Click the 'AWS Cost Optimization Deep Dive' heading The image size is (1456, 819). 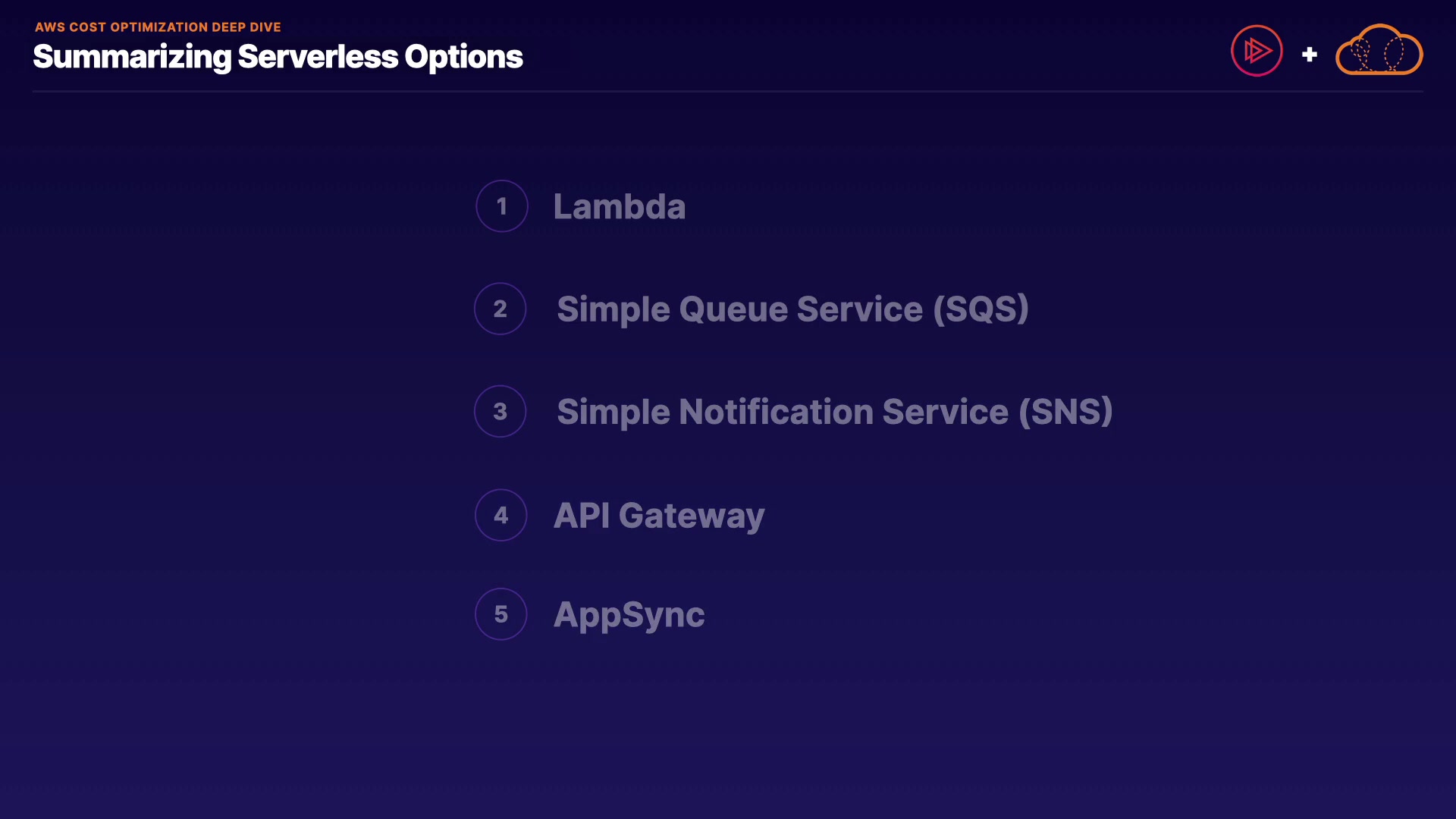[x=158, y=27]
